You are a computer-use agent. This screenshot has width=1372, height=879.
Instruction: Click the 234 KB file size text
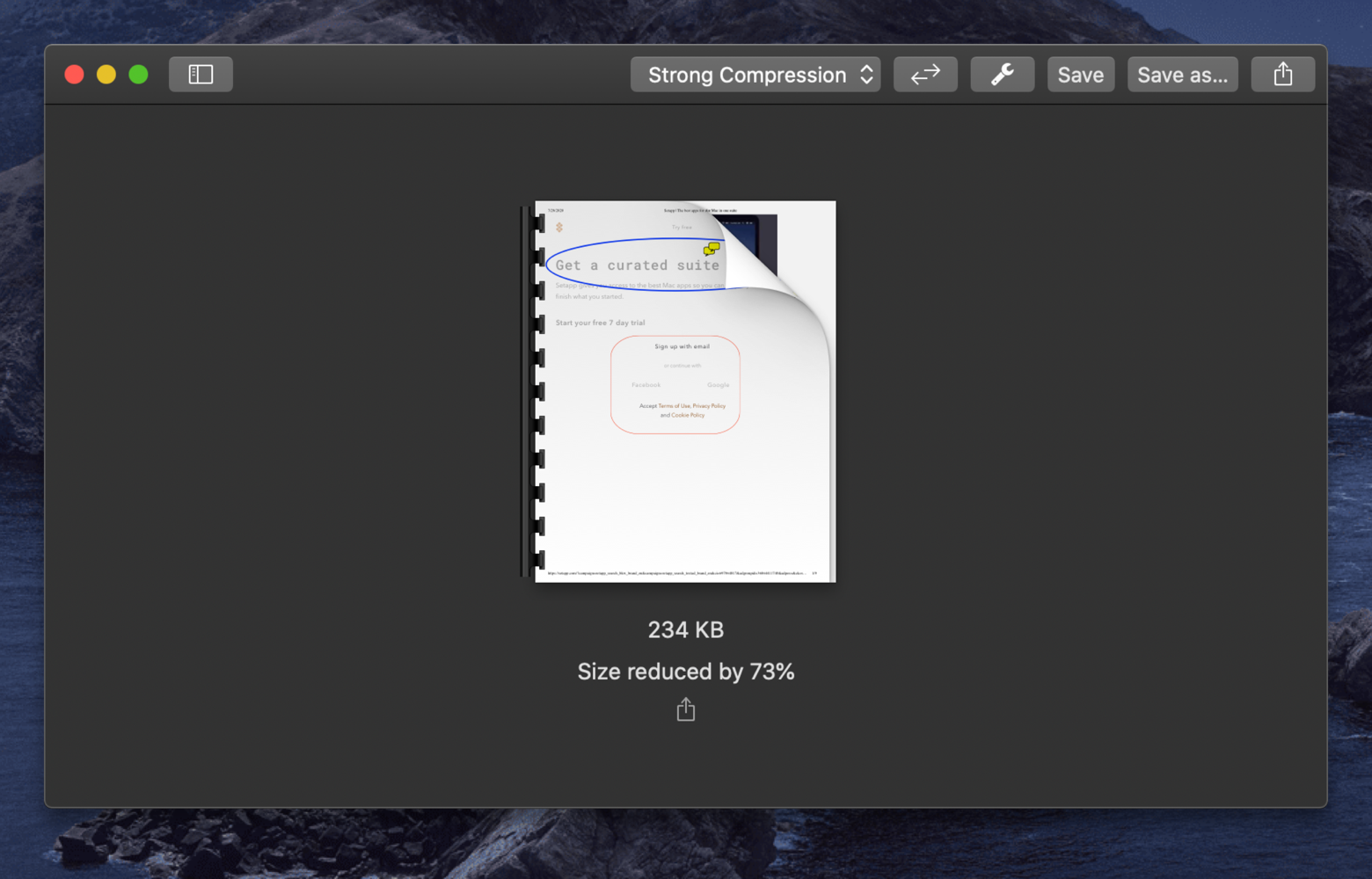(686, 629)
